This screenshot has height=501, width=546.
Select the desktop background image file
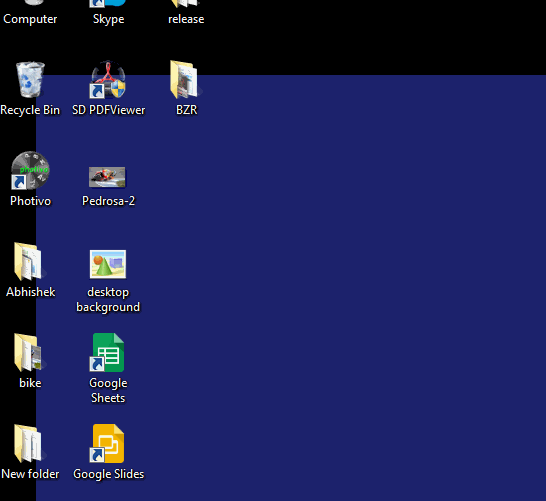tap(108, 264)
